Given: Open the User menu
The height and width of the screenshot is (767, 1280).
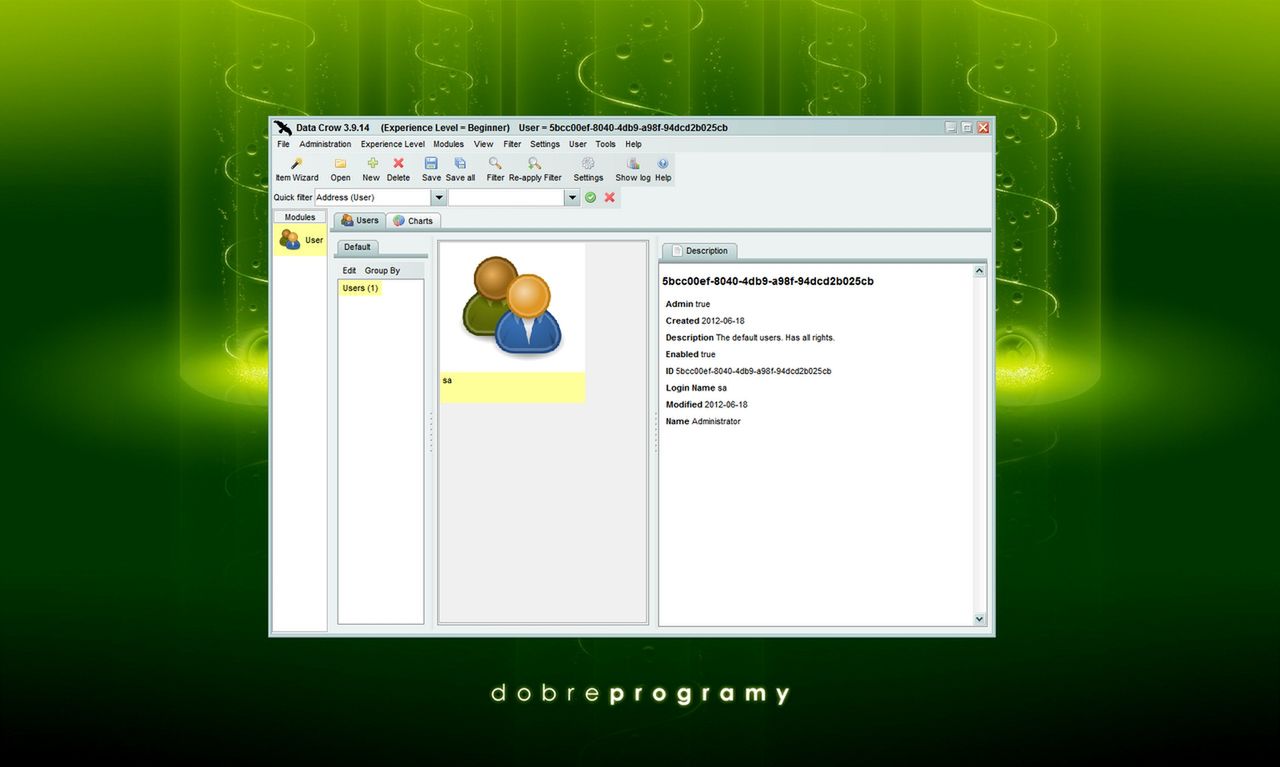Looking at the screenshot, I should click(578, 144).
